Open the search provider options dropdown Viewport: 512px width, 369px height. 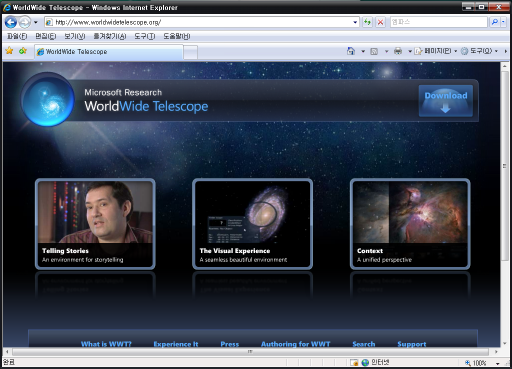click(x=503, y=22)
